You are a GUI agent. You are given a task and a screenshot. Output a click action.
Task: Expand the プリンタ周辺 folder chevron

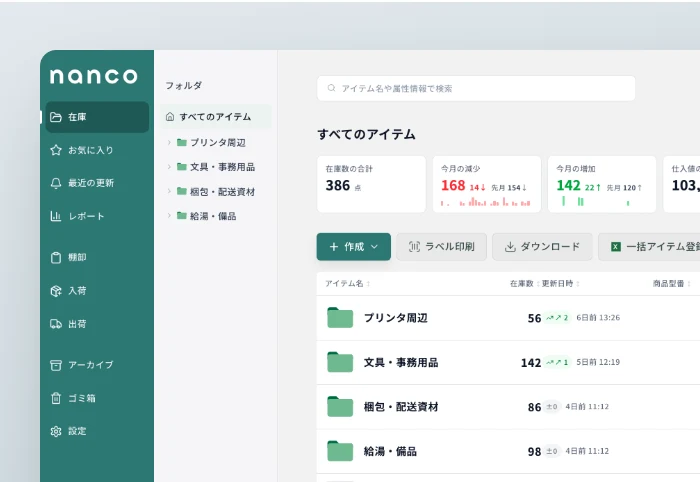[169, 142]
